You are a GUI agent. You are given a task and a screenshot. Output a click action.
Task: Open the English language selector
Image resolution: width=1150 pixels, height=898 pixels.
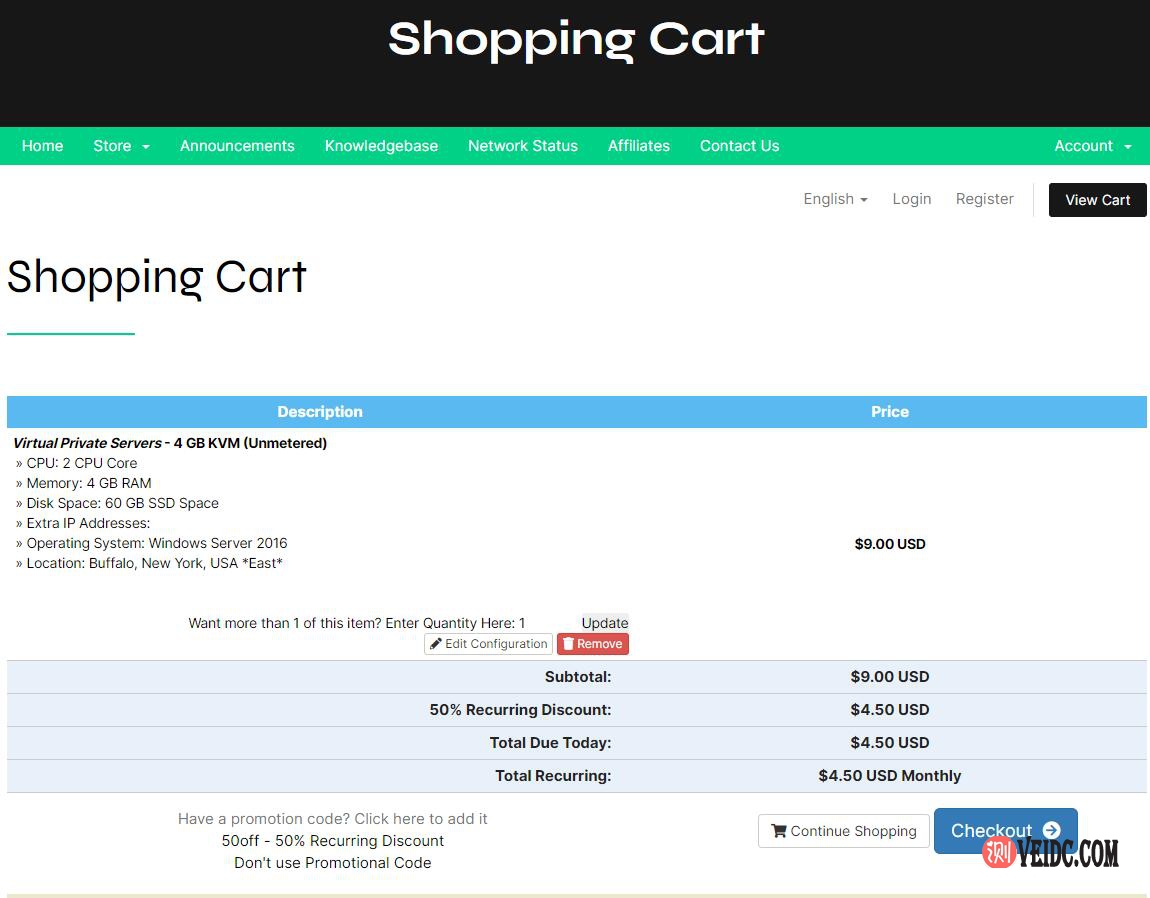(x=835, y=199)
